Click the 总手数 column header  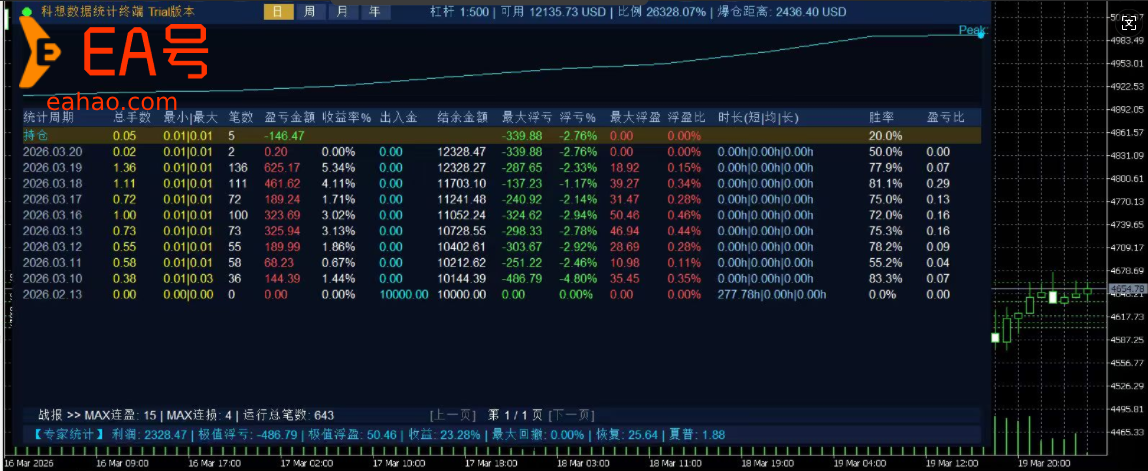[x=132, y=117]
